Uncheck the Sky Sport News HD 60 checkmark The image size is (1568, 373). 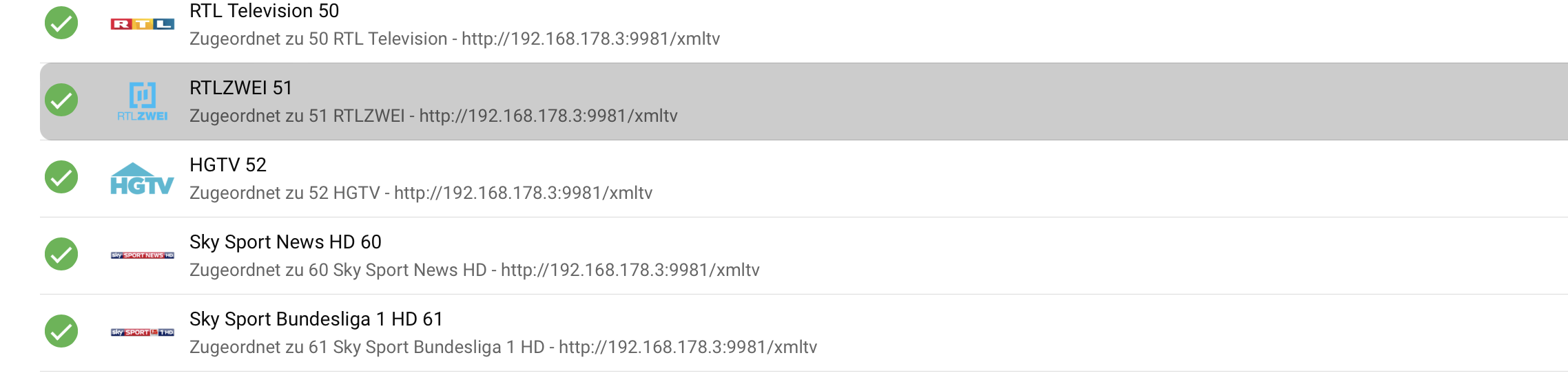[61, 255]
